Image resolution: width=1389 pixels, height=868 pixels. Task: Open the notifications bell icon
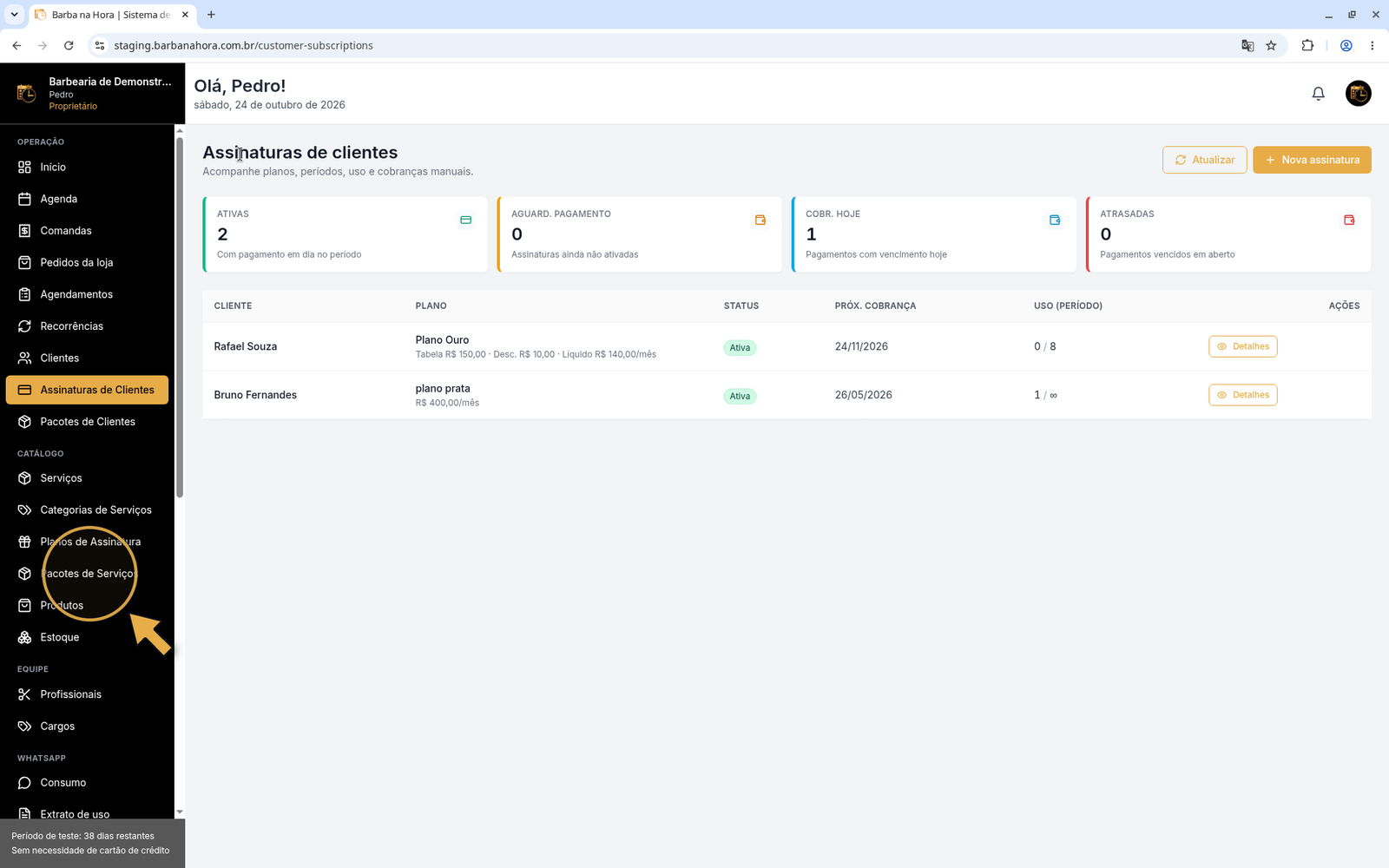[x=1318, y=94]
